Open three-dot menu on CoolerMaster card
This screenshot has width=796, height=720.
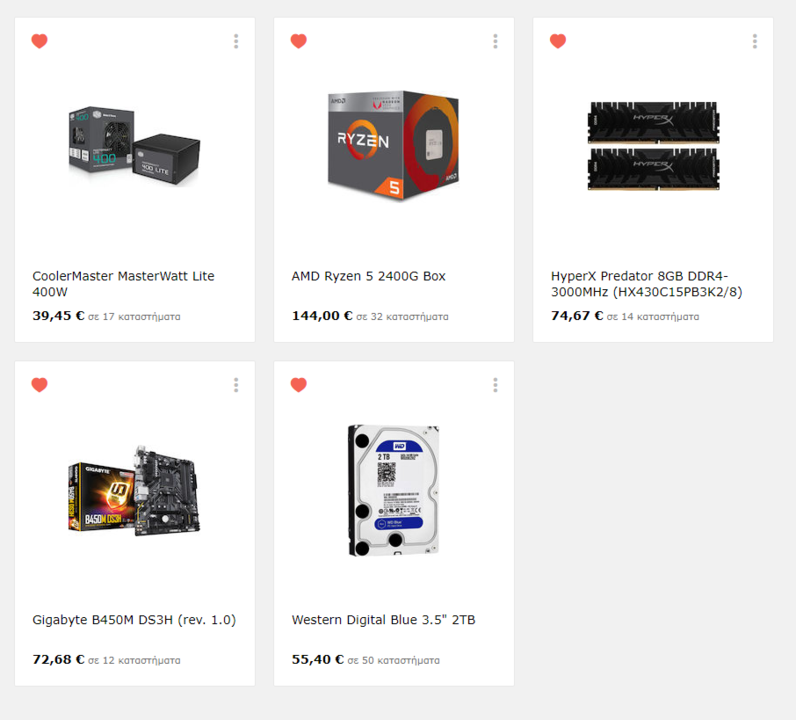[236, 41]
